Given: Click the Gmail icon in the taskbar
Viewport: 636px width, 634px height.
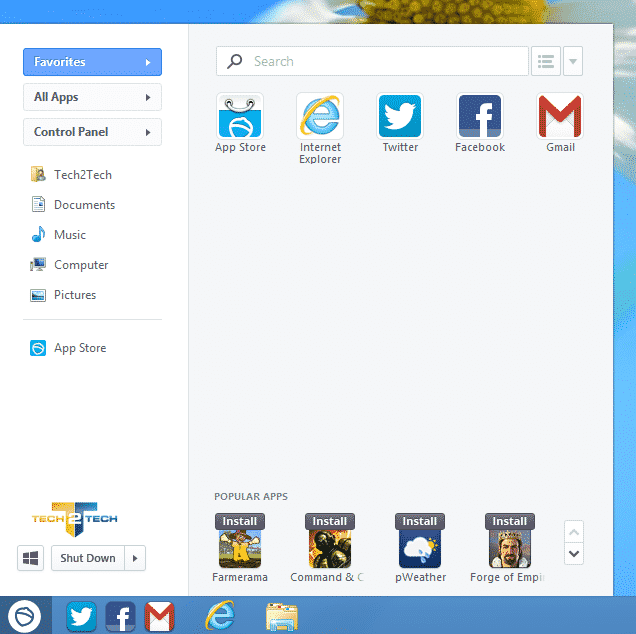Looking at the screenshot, I should click(159, 616).
